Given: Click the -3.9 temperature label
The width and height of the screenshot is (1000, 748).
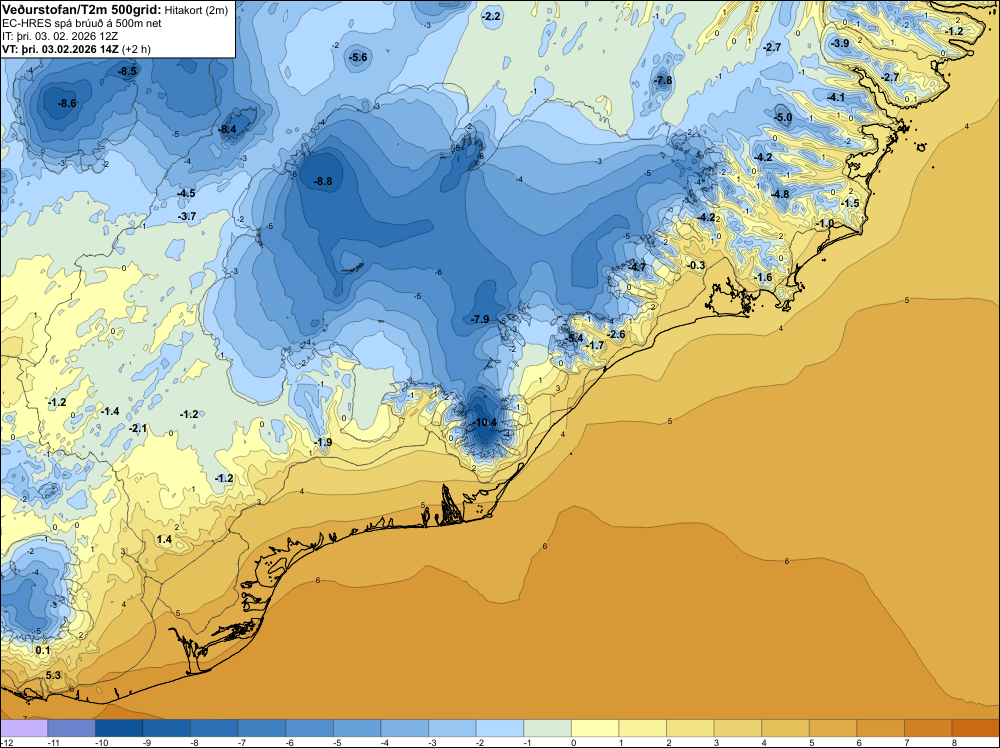Looking at the screenshot, I should pyautogui.click(x=841, y=43).
